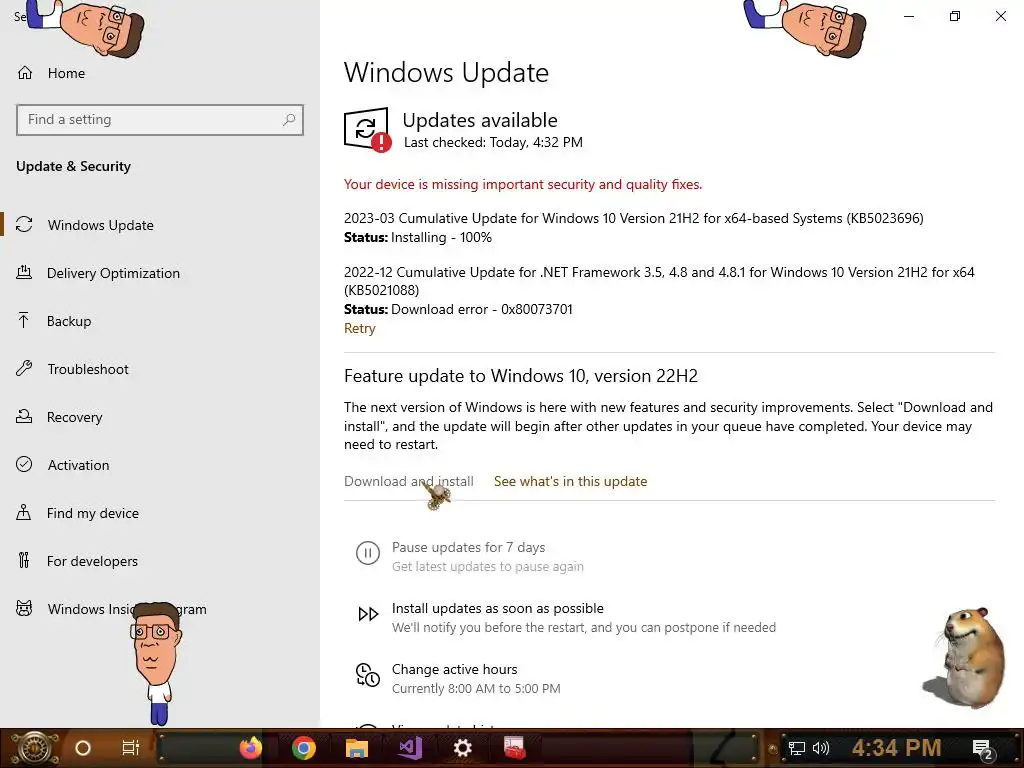Click the Find a setting search box
1024x768 pixels.
pyautogui.click(x=160, y=120)
